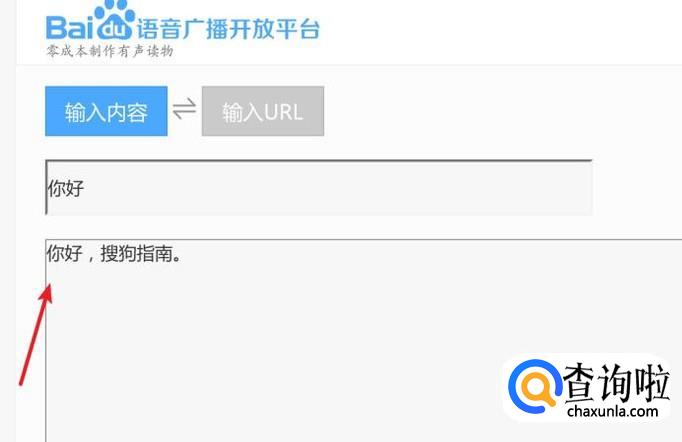Click the 查询啦 watermark text
This screenshot has height=442, width=682.
(615, 383)
